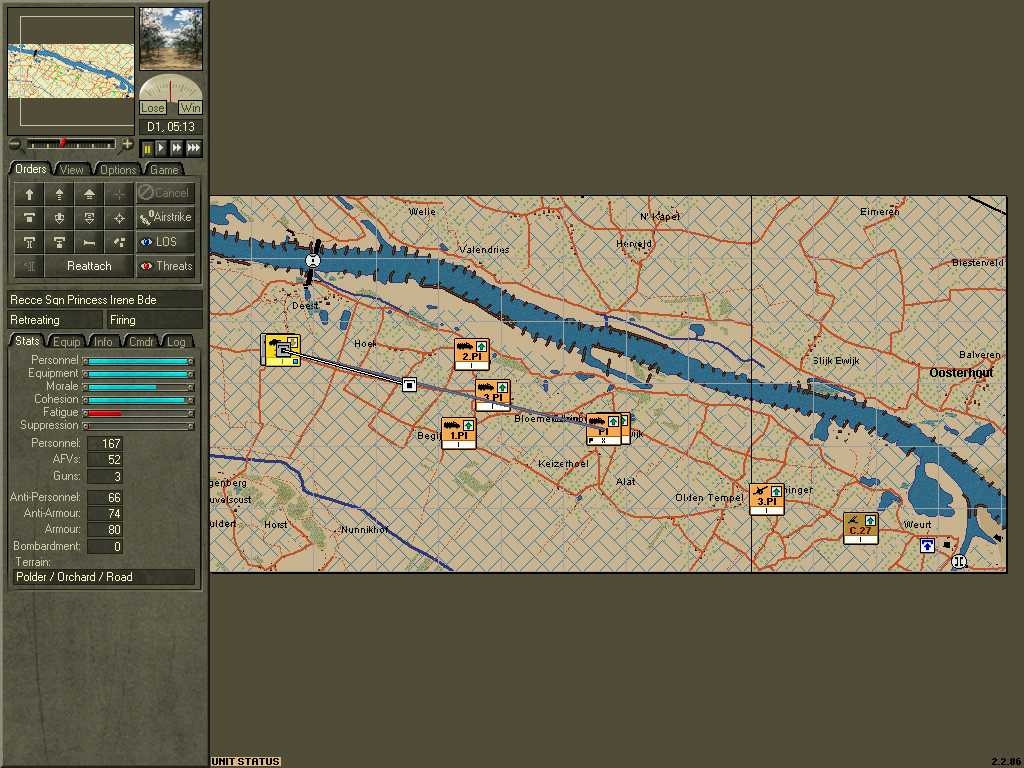Switch to the Game tab
The width and height of the screenshot is (1024, 768).
tap(164, 170)
